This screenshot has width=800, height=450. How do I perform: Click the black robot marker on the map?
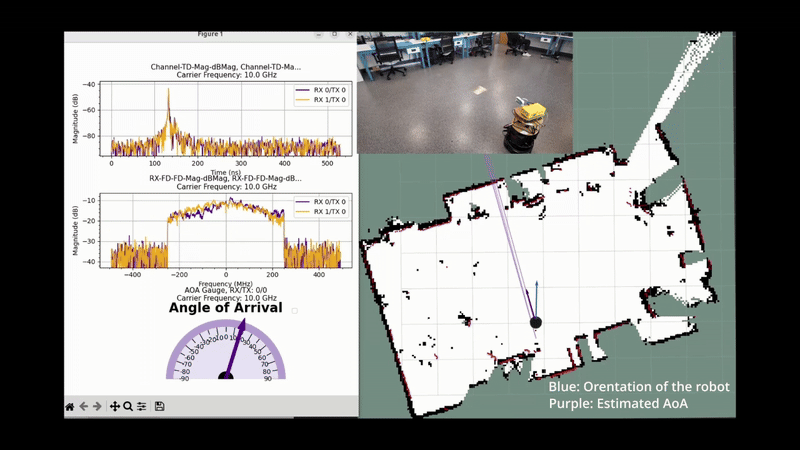coord(536,322)
